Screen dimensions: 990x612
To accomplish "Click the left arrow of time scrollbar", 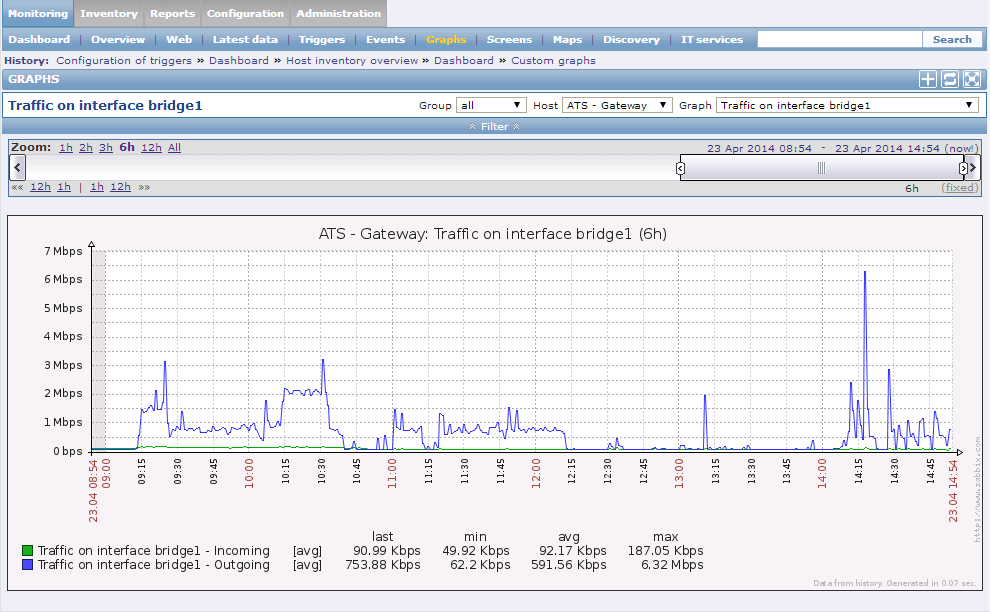I will point(17,168).
